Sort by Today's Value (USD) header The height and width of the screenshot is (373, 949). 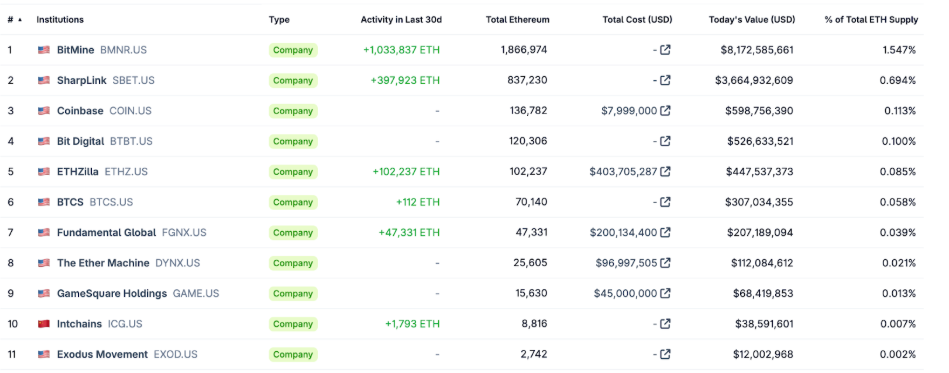coord(752,19)
